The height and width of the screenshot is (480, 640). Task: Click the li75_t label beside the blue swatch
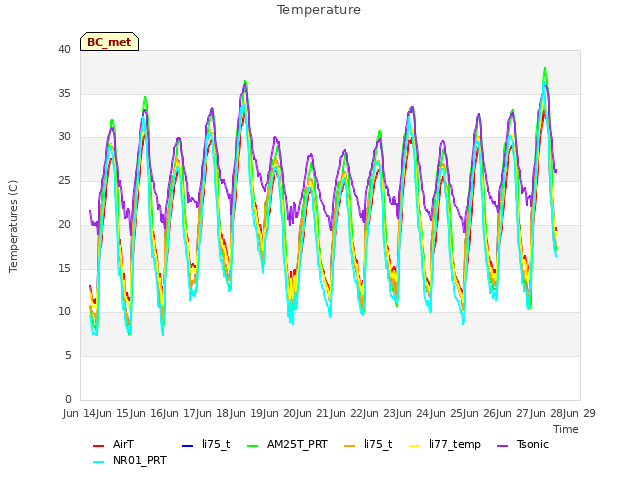tap(216, 444)
